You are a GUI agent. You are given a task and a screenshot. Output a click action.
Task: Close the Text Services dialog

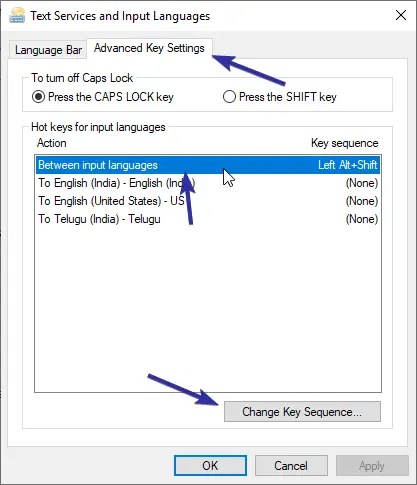tap(401, 15)
